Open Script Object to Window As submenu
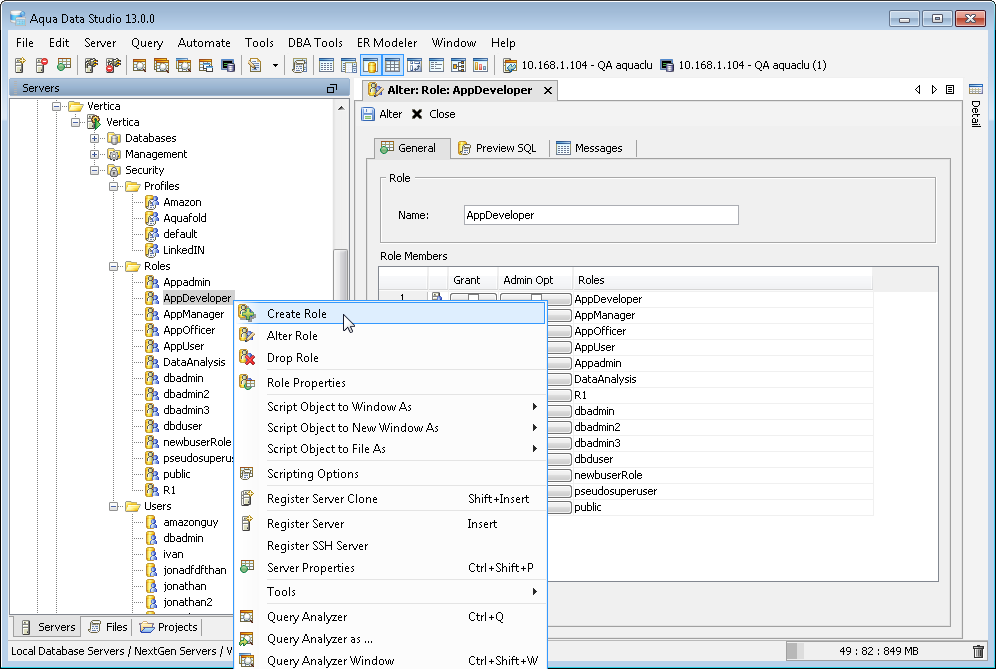The height and width of the screenshot is (669, 996). (390, 407)
